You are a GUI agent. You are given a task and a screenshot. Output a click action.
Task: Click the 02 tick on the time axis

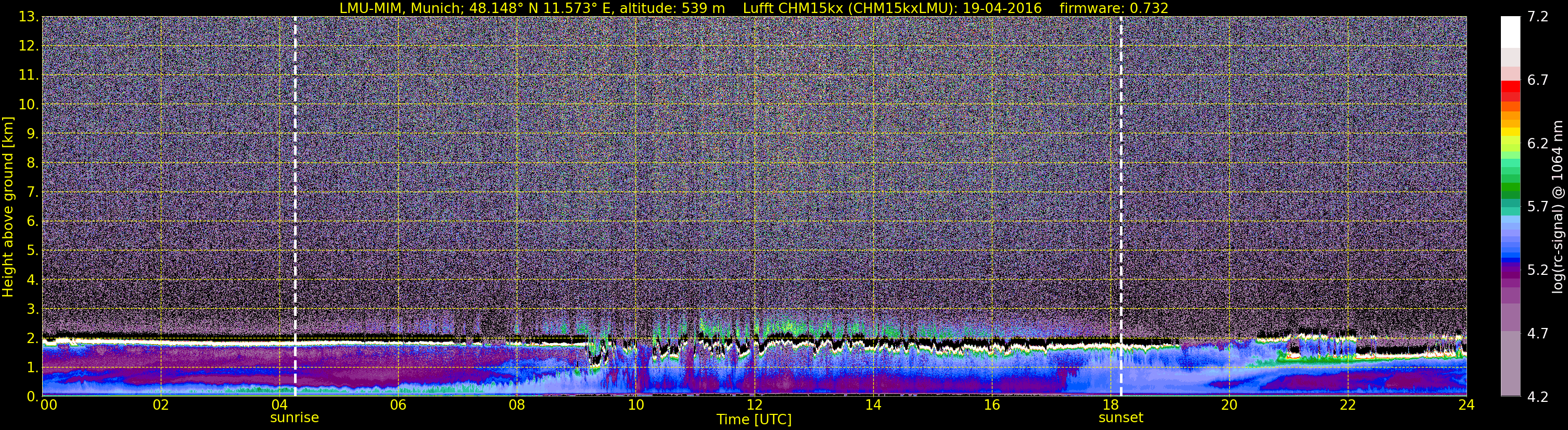tap(161, 405)
